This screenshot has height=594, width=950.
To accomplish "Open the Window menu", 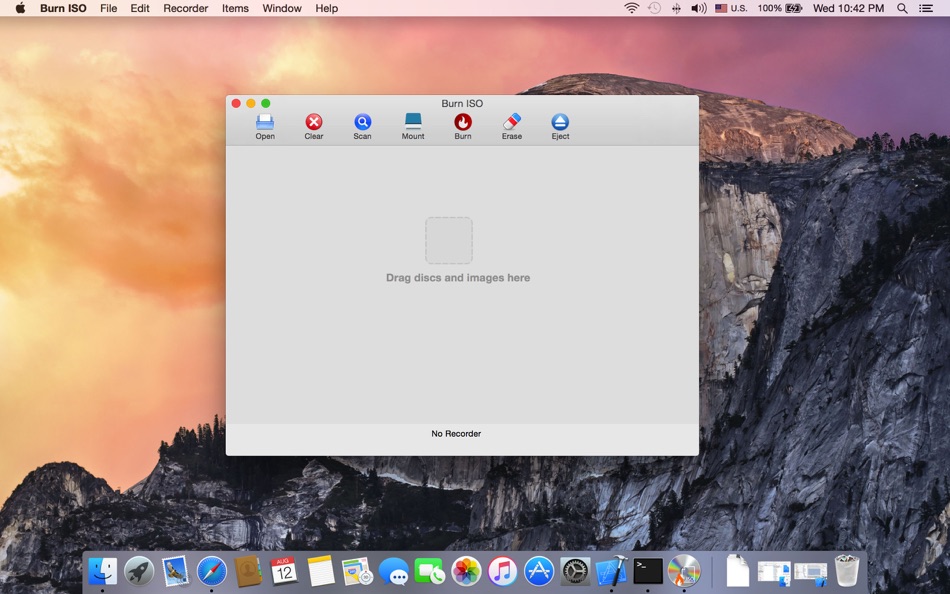I will (282, 8).
